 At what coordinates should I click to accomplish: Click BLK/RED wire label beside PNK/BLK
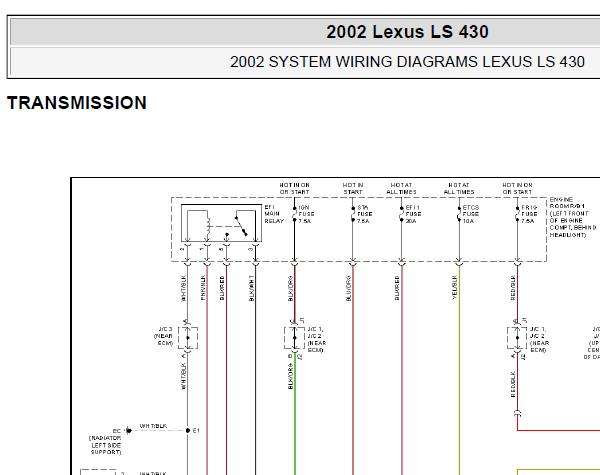222,288
